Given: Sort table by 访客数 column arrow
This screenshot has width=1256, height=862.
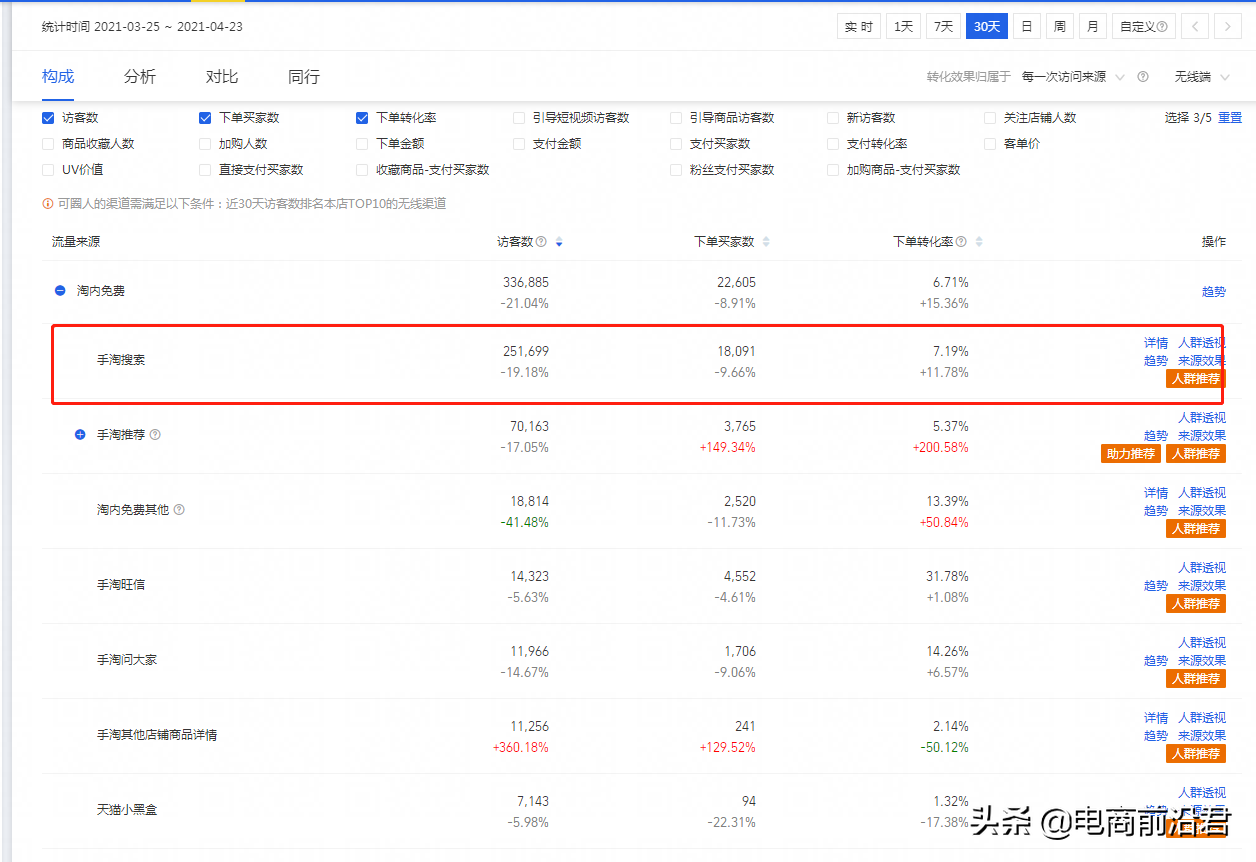Looking at the screenshot, I should 559,242.
